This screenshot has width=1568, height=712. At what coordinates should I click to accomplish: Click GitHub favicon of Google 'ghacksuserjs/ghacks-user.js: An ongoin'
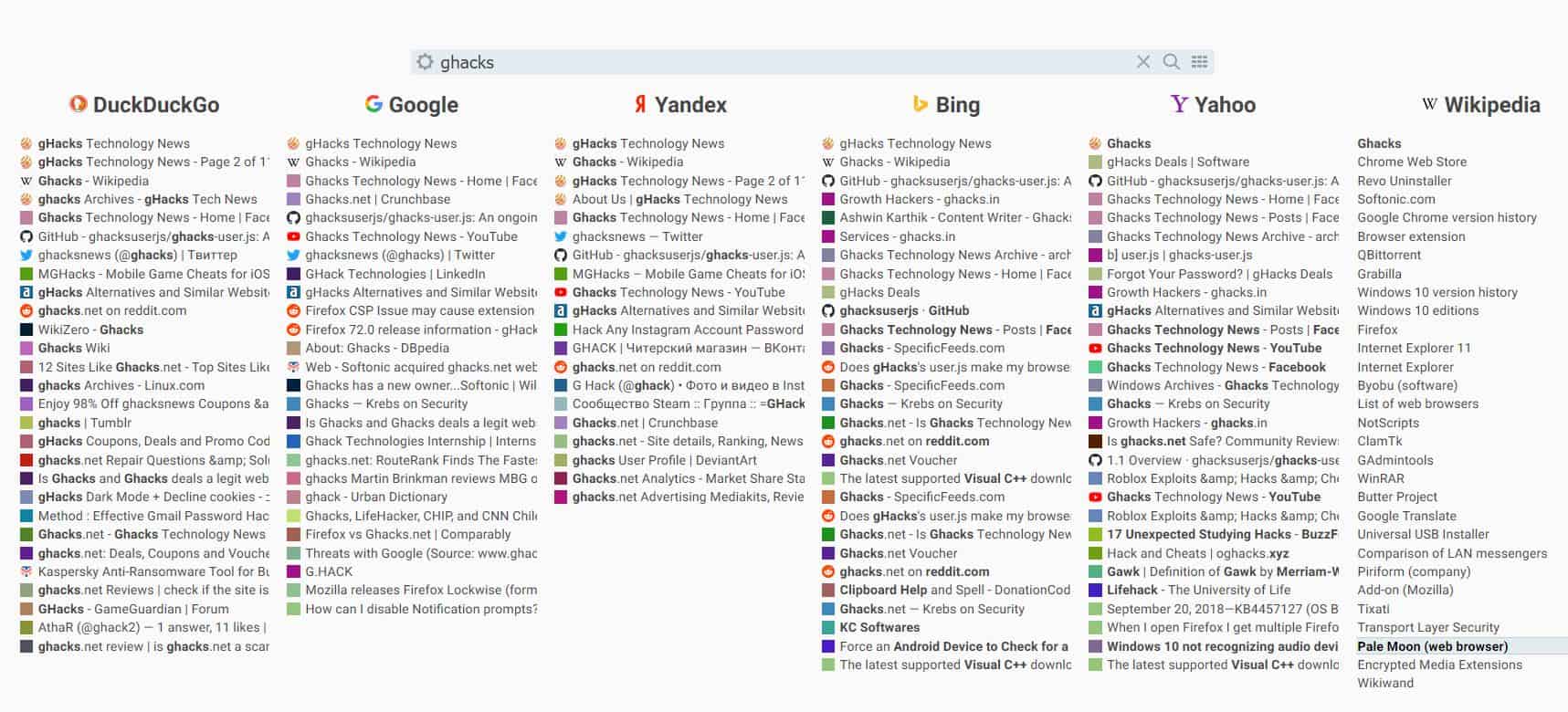coord(293,217)
